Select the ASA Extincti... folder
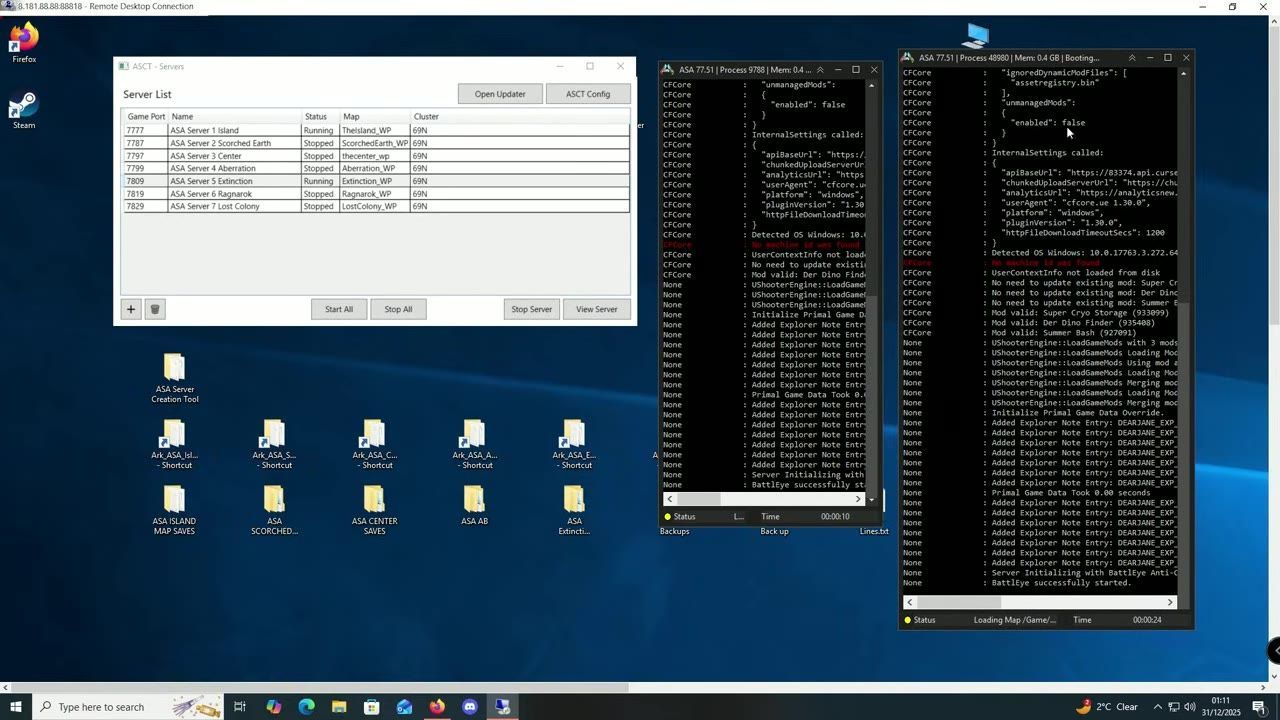The height and width of the screenshot is (720, 1280). (574, 510)
